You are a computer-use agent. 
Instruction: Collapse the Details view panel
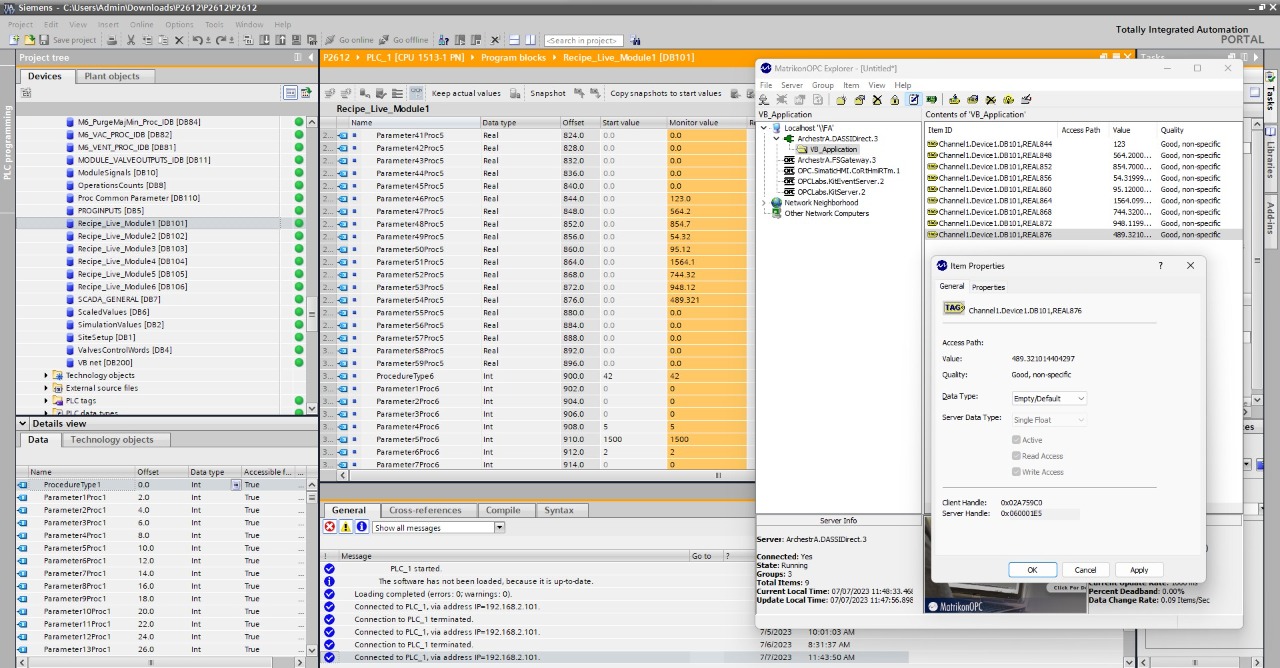click(x=24, y=424)
